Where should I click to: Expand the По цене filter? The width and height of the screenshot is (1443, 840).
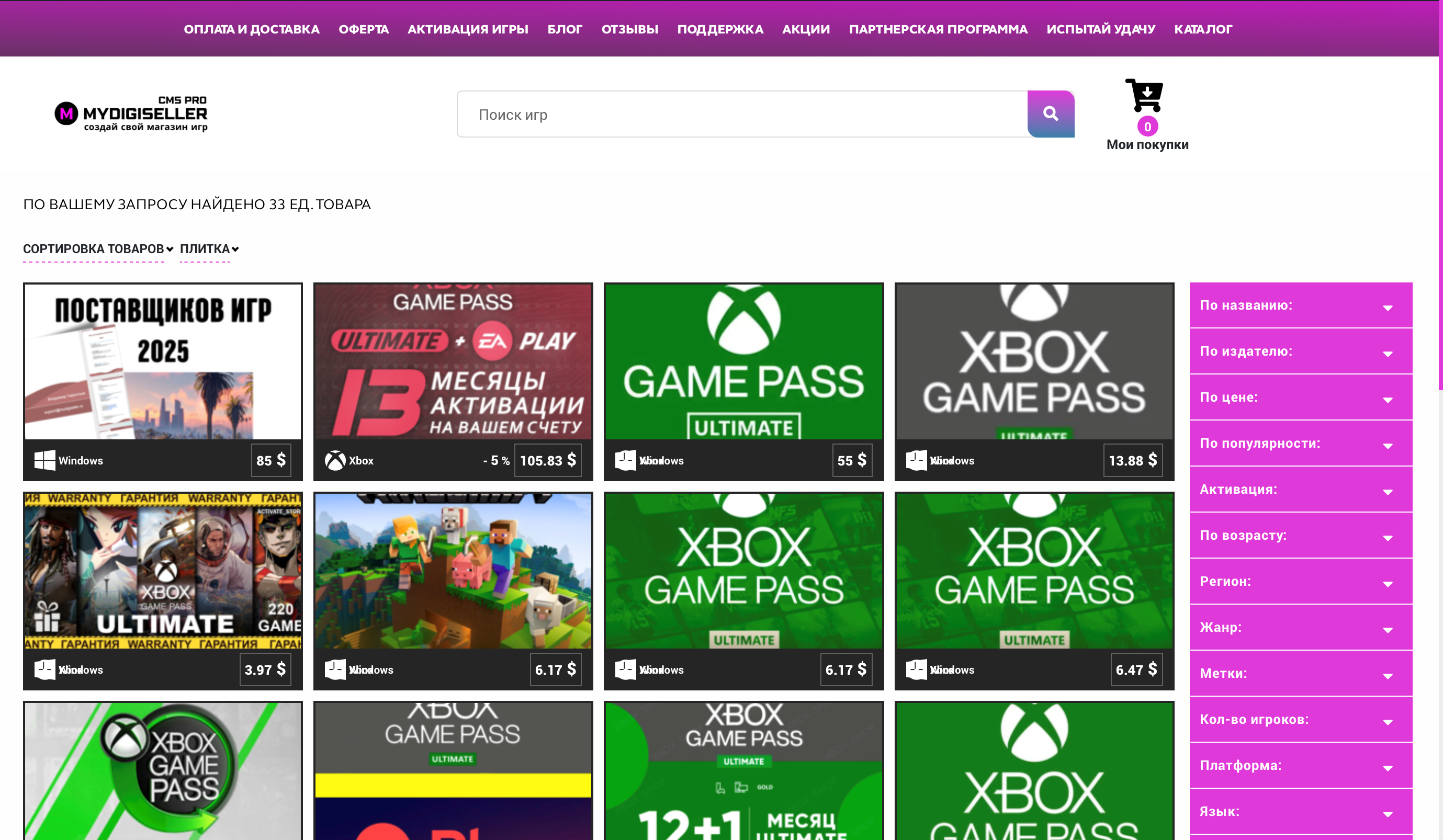(1300, 398)
